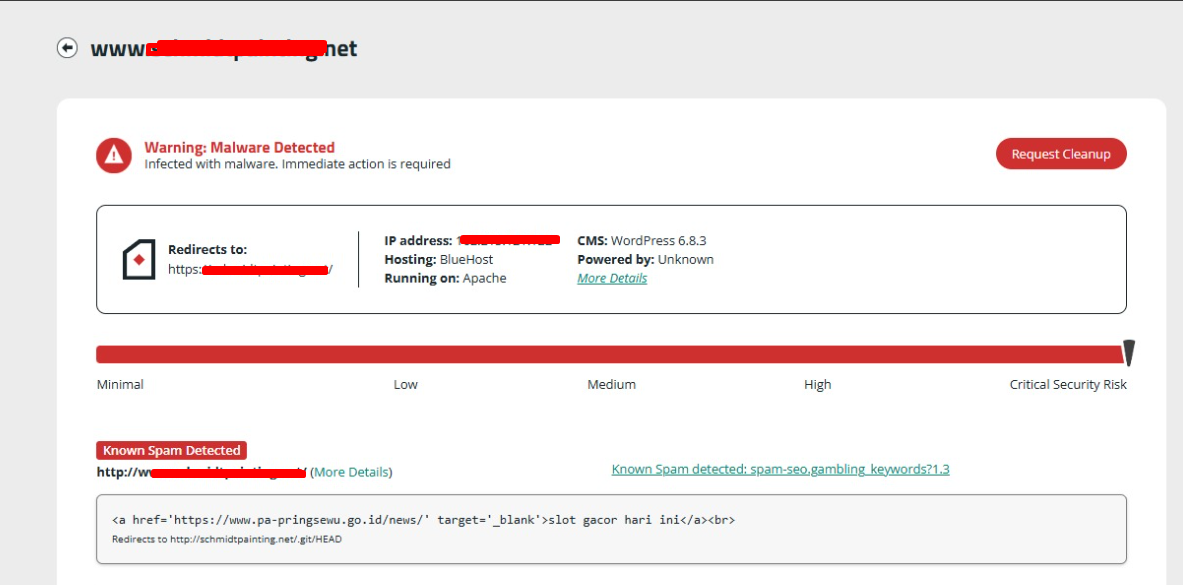
Task: Click the black risk meter pointer marker
Action: [x=1129, y=353]
